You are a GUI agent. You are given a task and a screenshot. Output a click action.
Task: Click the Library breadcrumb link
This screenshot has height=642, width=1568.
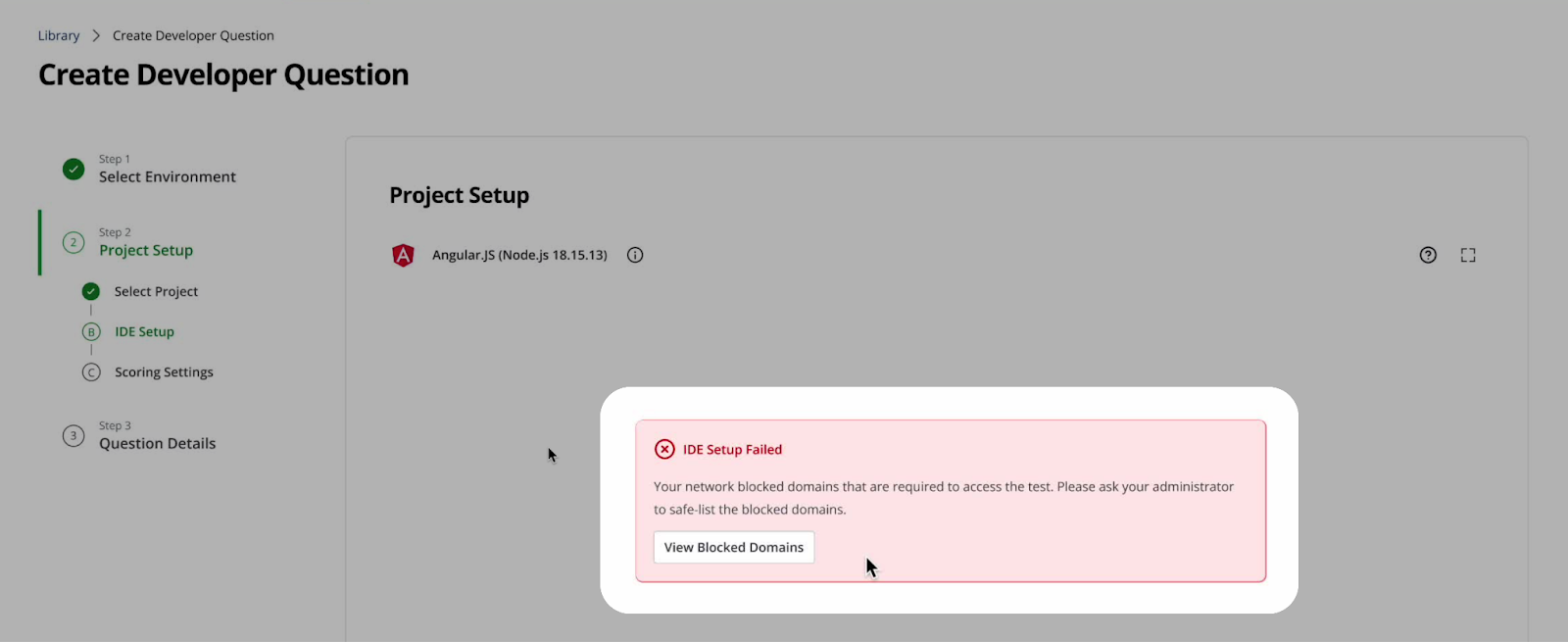point(59,35)
